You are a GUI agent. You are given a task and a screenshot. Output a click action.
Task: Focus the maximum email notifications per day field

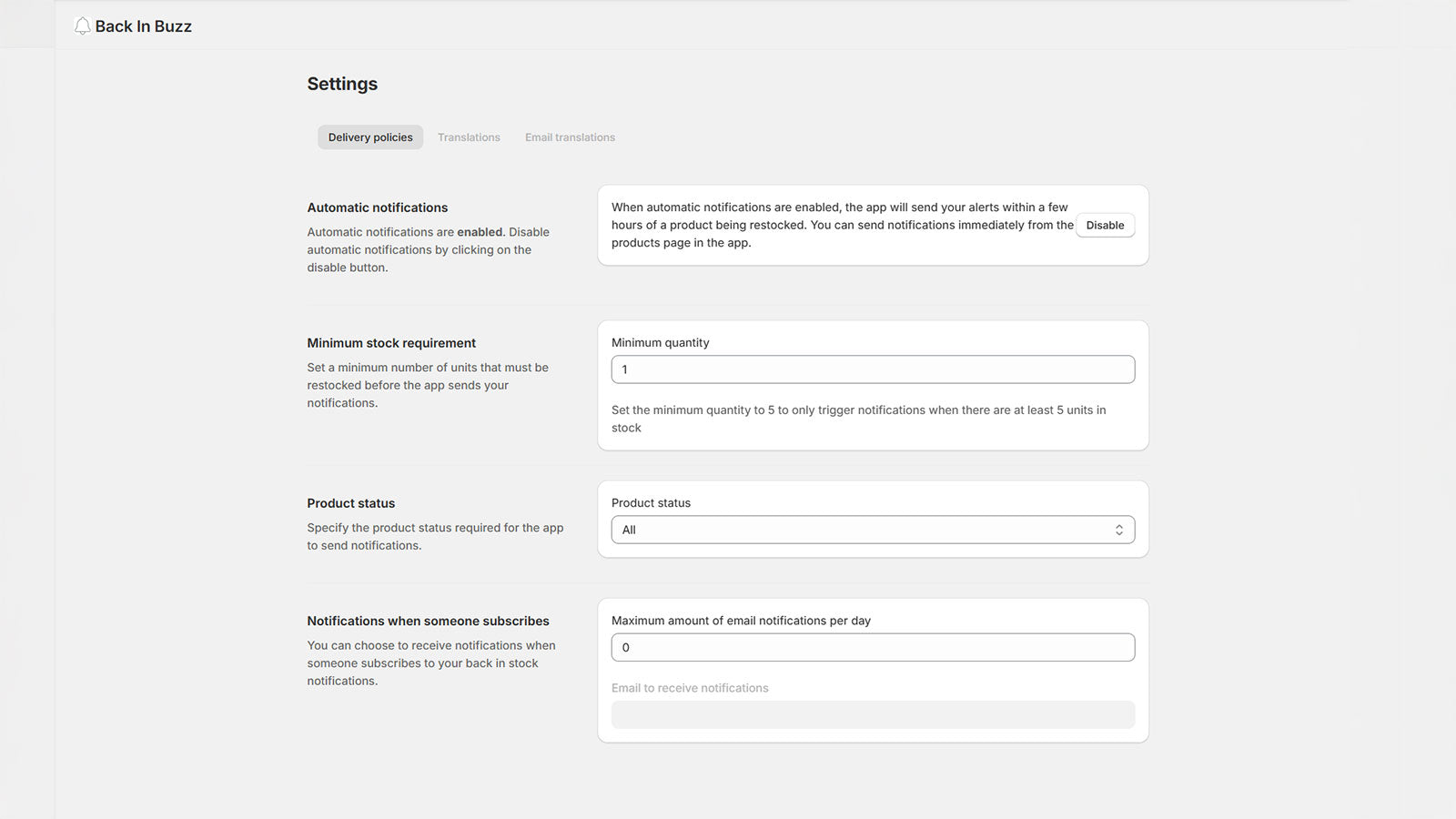(873, 647)
